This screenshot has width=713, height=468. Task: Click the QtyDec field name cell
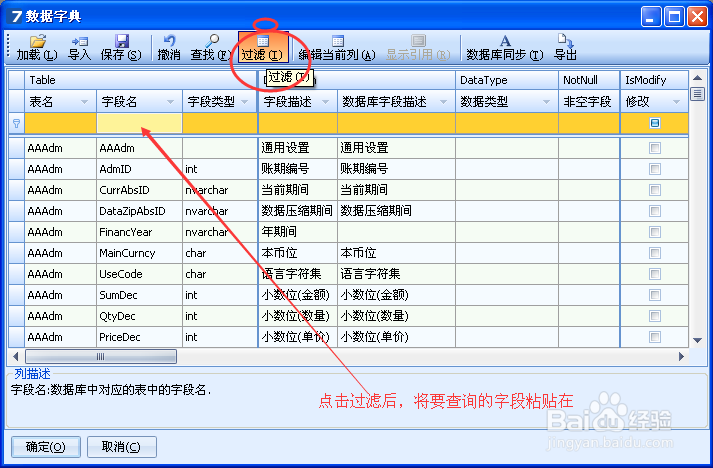140,316
